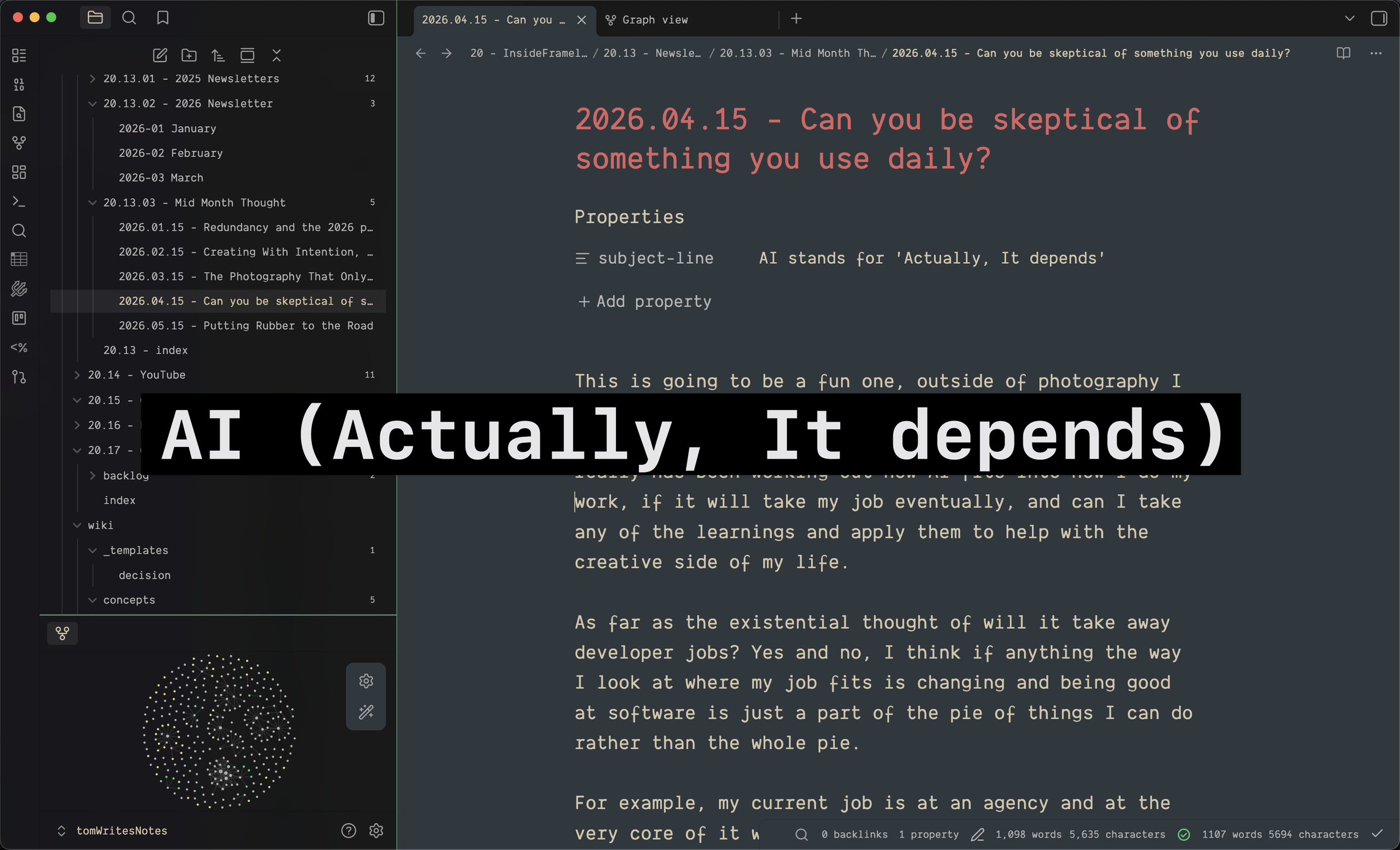Toggle the left sidebar collapse button
The width and height of the screenshot is (1400, 850).
(376, 18)
